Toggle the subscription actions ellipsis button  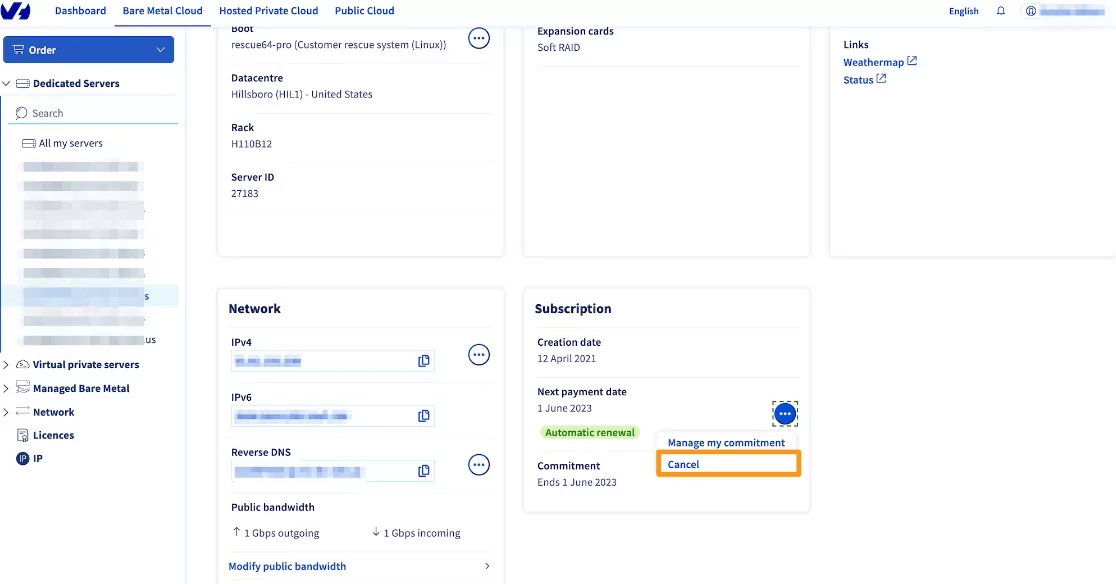[785, 413]
